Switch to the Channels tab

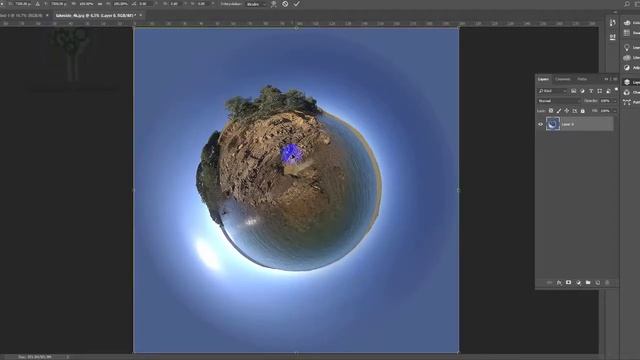(x=563, y=79)
